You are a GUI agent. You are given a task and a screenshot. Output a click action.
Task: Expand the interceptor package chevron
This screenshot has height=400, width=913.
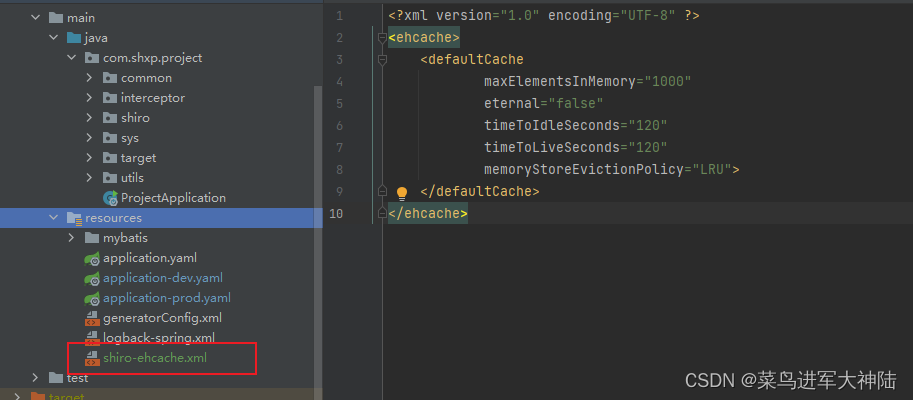[x=89, y=98]
